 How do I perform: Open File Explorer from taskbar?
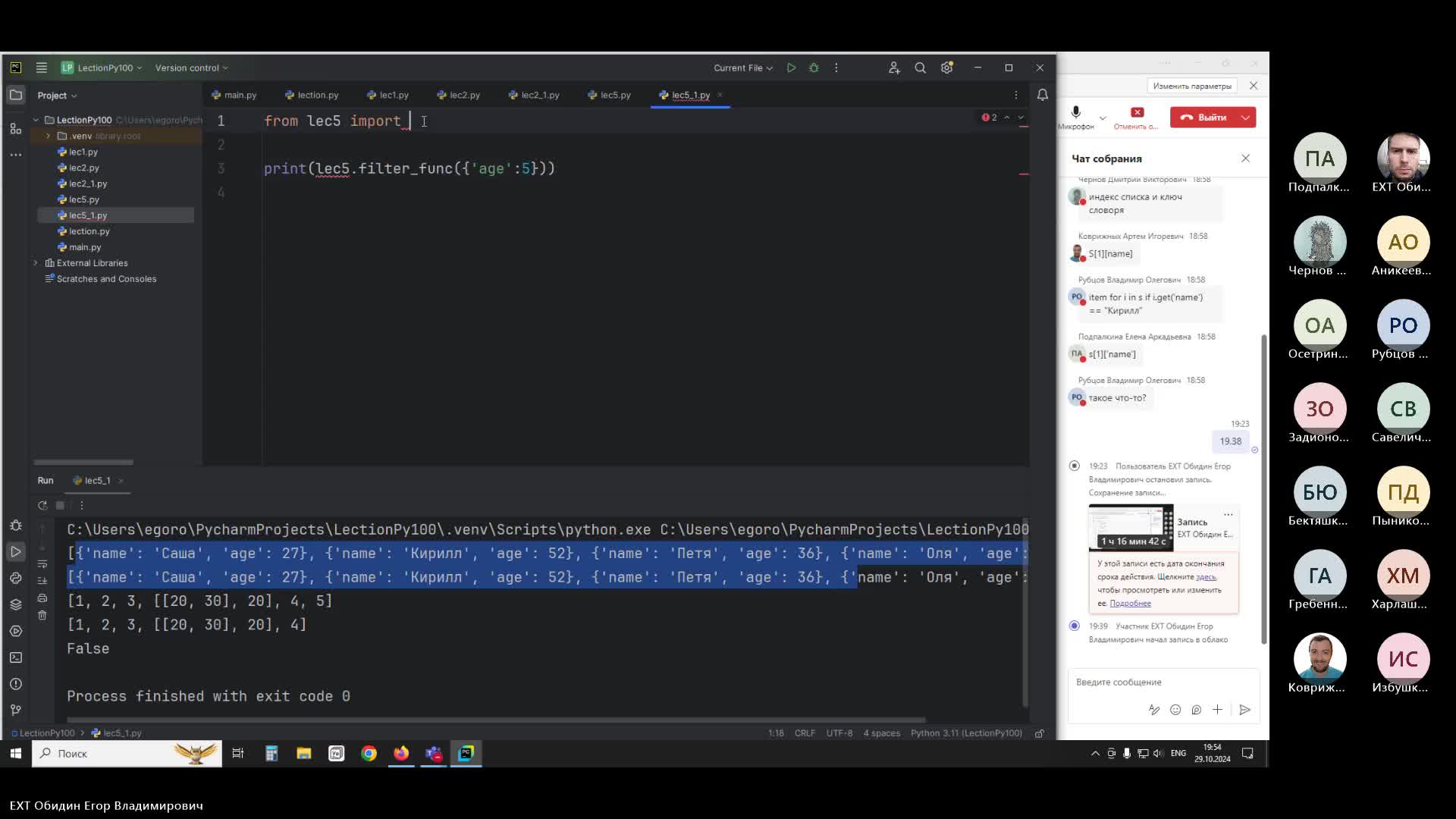pyautogui.click(x=304, y=753)
